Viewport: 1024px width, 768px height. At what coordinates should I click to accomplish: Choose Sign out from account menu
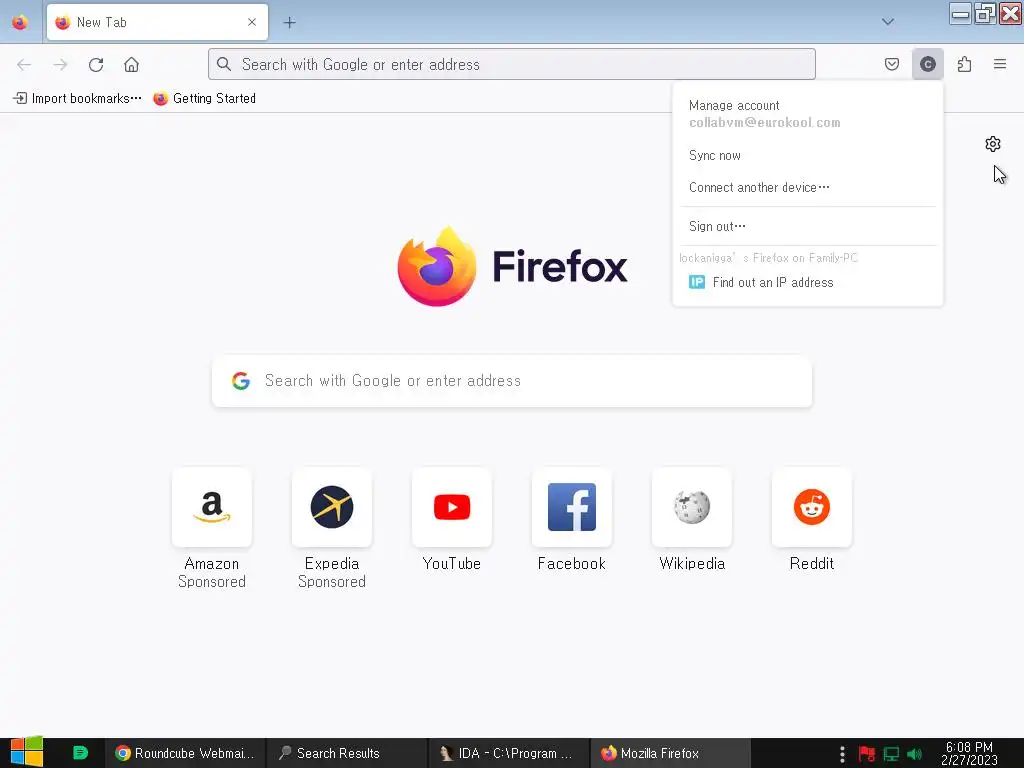tap(807, 226)
